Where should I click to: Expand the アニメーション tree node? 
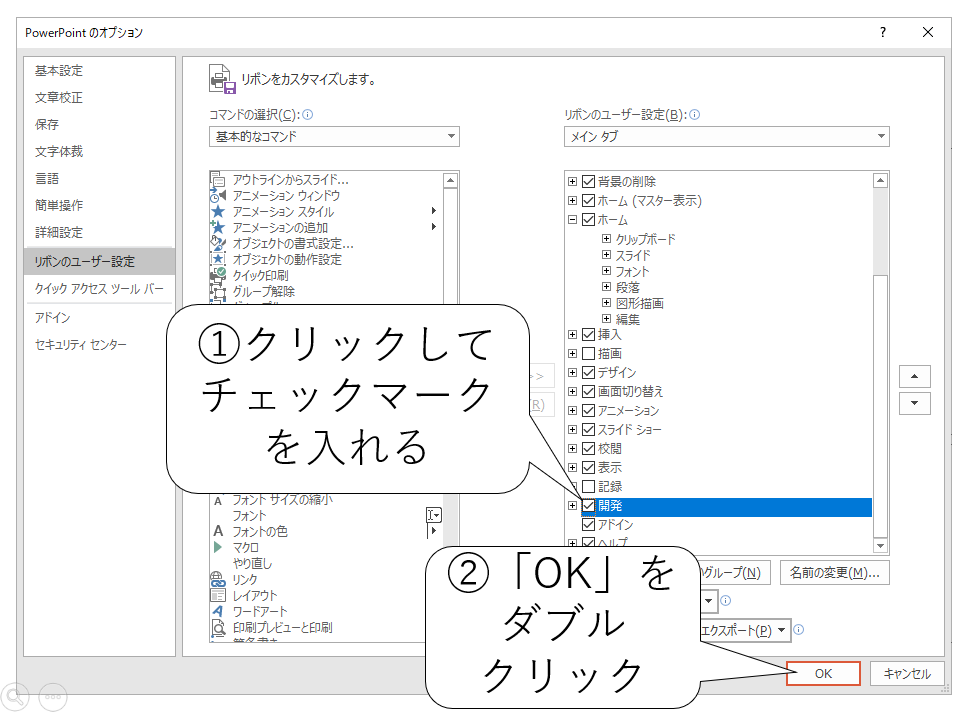coord(572,410)
